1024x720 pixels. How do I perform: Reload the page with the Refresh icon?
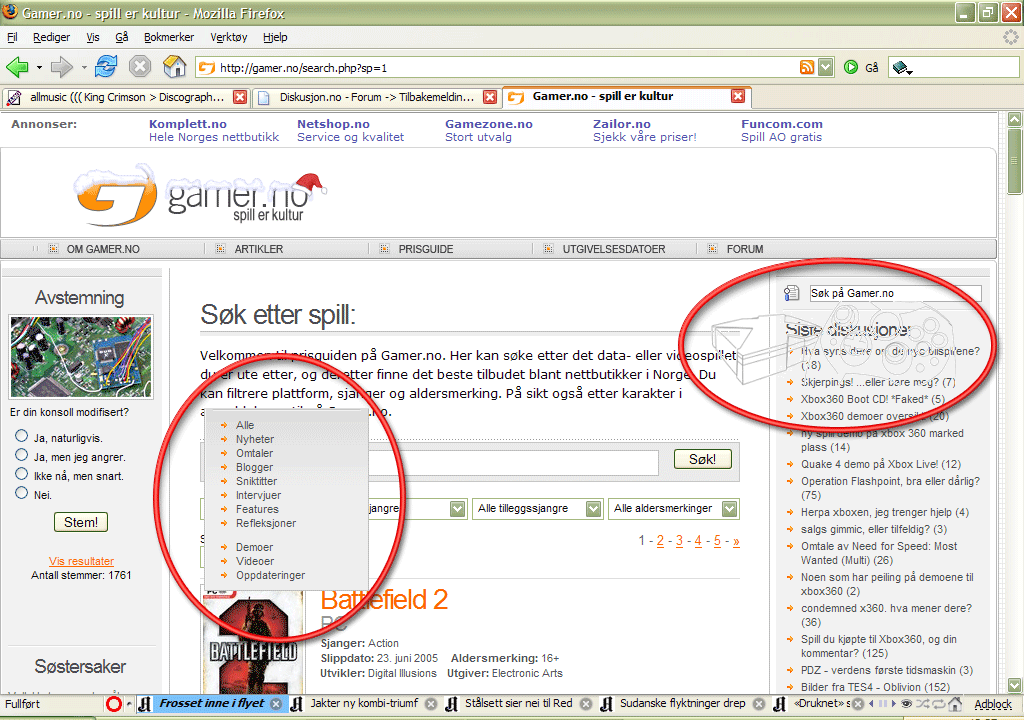click(x=106, y=67)
